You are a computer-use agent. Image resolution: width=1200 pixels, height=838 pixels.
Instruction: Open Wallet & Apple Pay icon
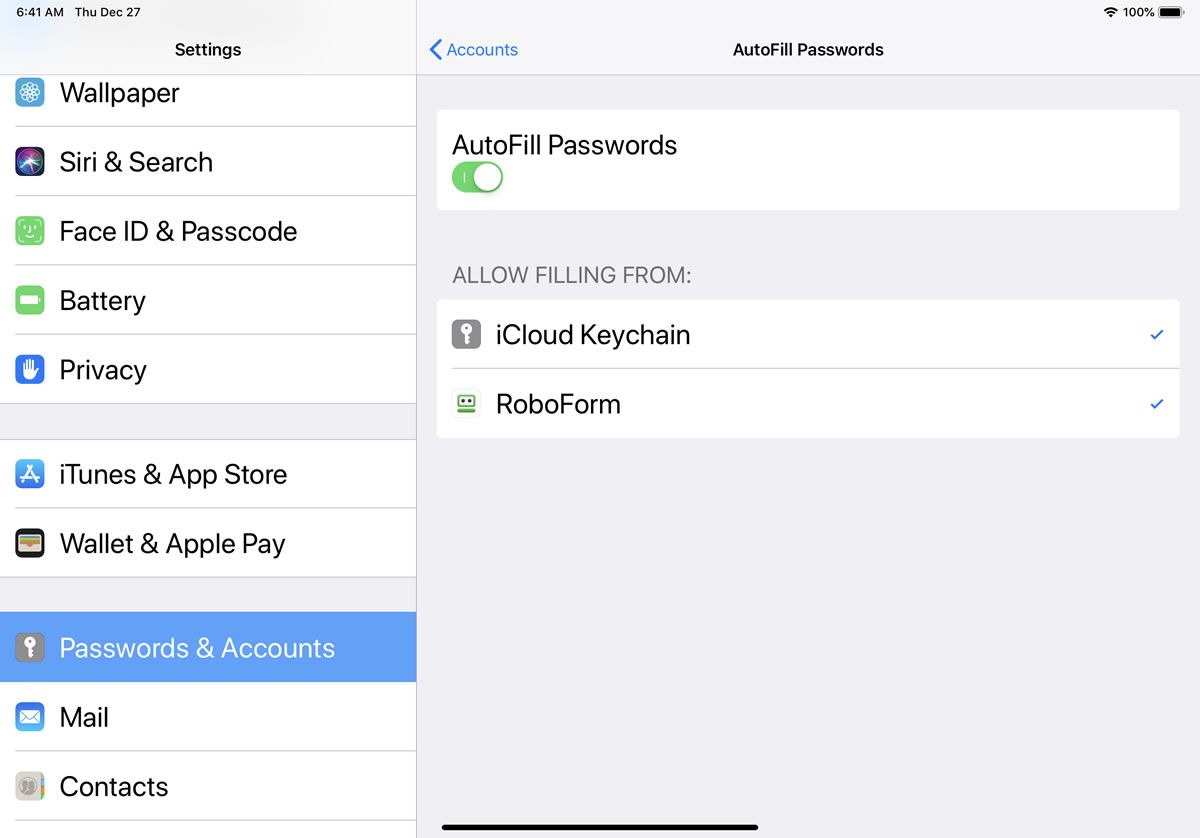(30, 544)
